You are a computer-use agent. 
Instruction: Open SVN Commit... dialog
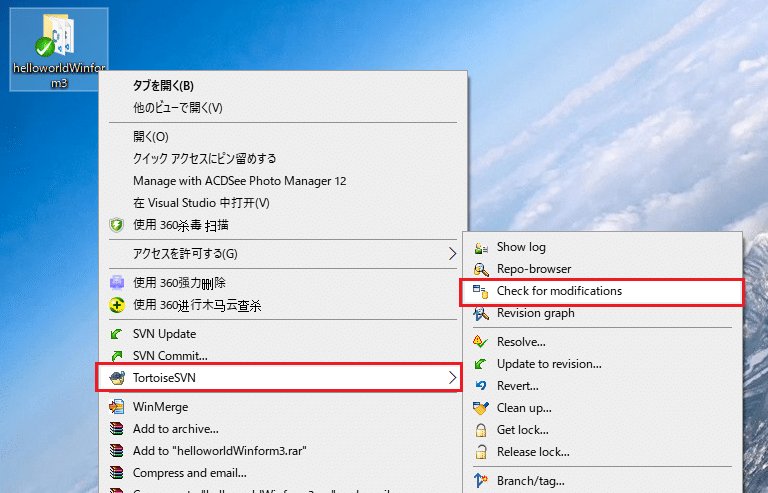[x=283, y=356]
